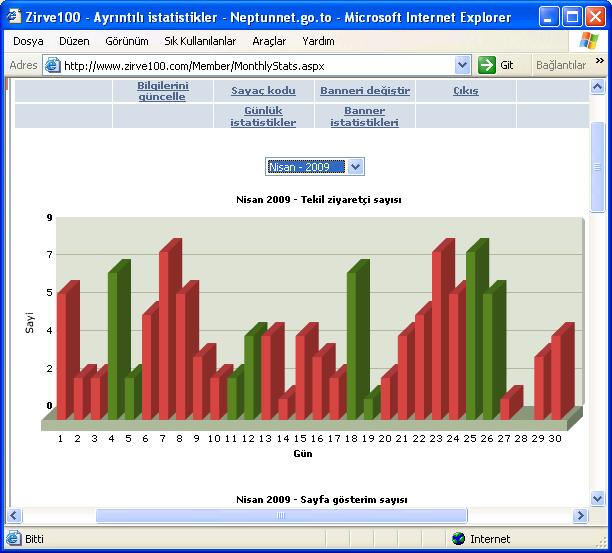Open the Sık Kullanılanlar menu
The width and height of the screenshot is (612, 553).
point(200,41)
